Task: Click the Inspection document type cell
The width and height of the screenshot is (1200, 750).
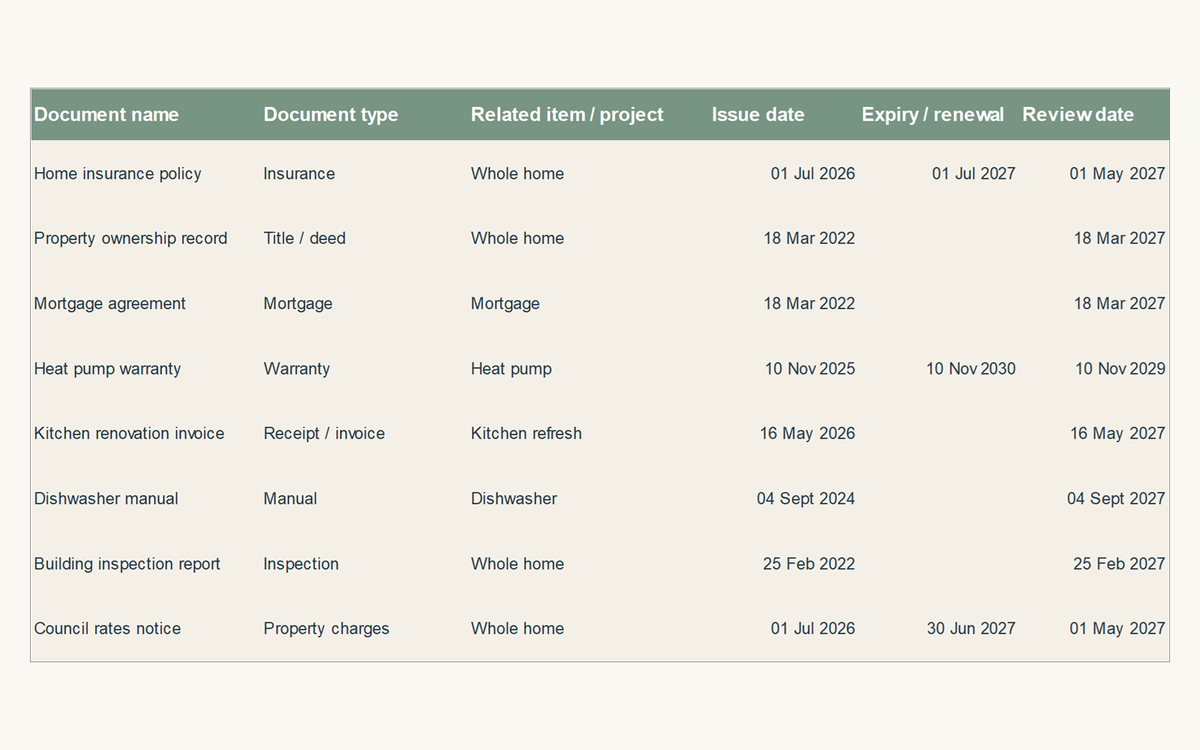Action: tap(301, 563)
